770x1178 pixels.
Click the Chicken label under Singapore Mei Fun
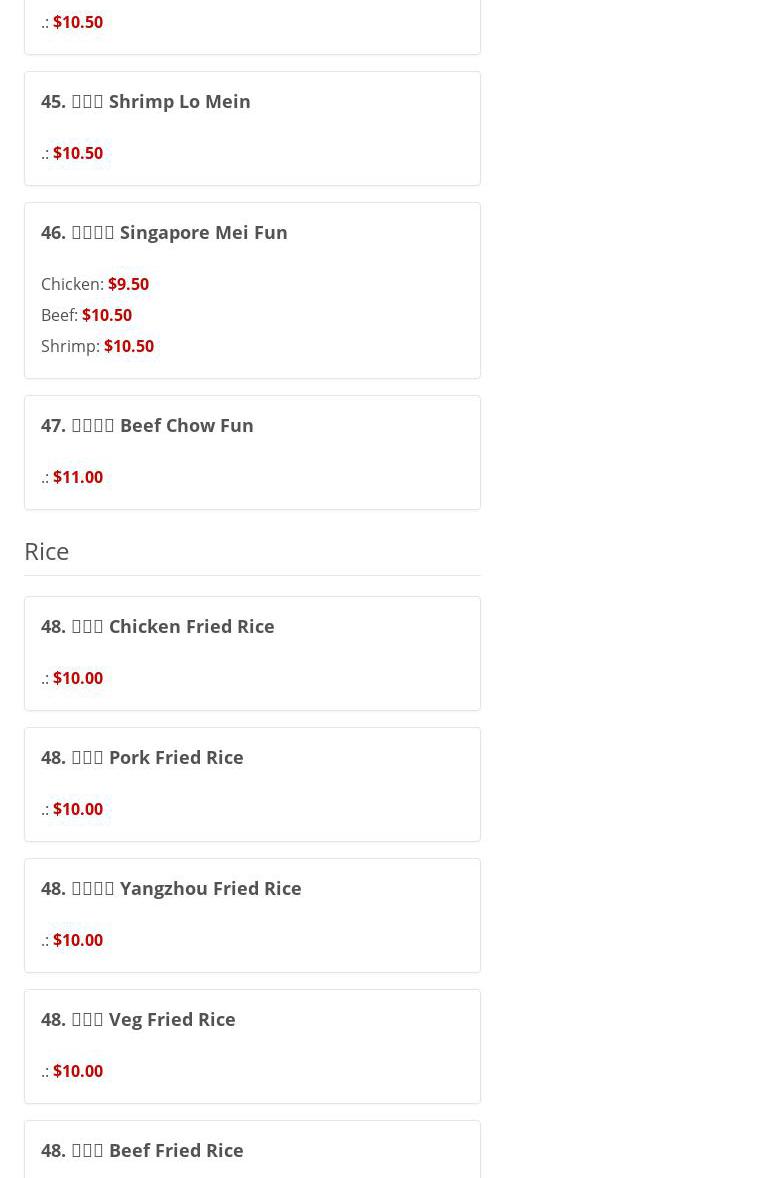click(71, 284)
